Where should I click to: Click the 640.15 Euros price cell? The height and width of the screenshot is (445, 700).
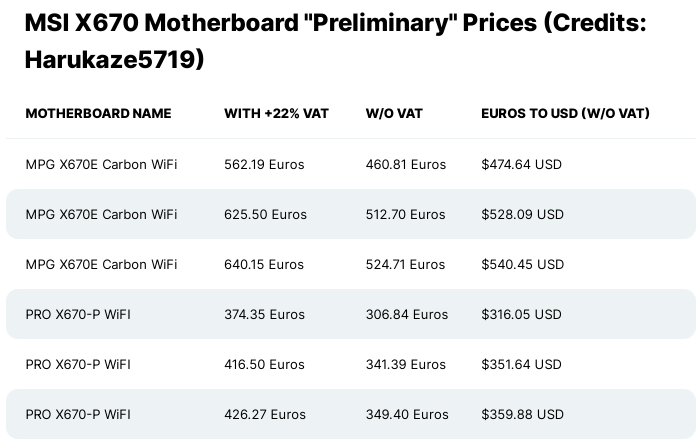pyautogui.click(x=264, y=264)
